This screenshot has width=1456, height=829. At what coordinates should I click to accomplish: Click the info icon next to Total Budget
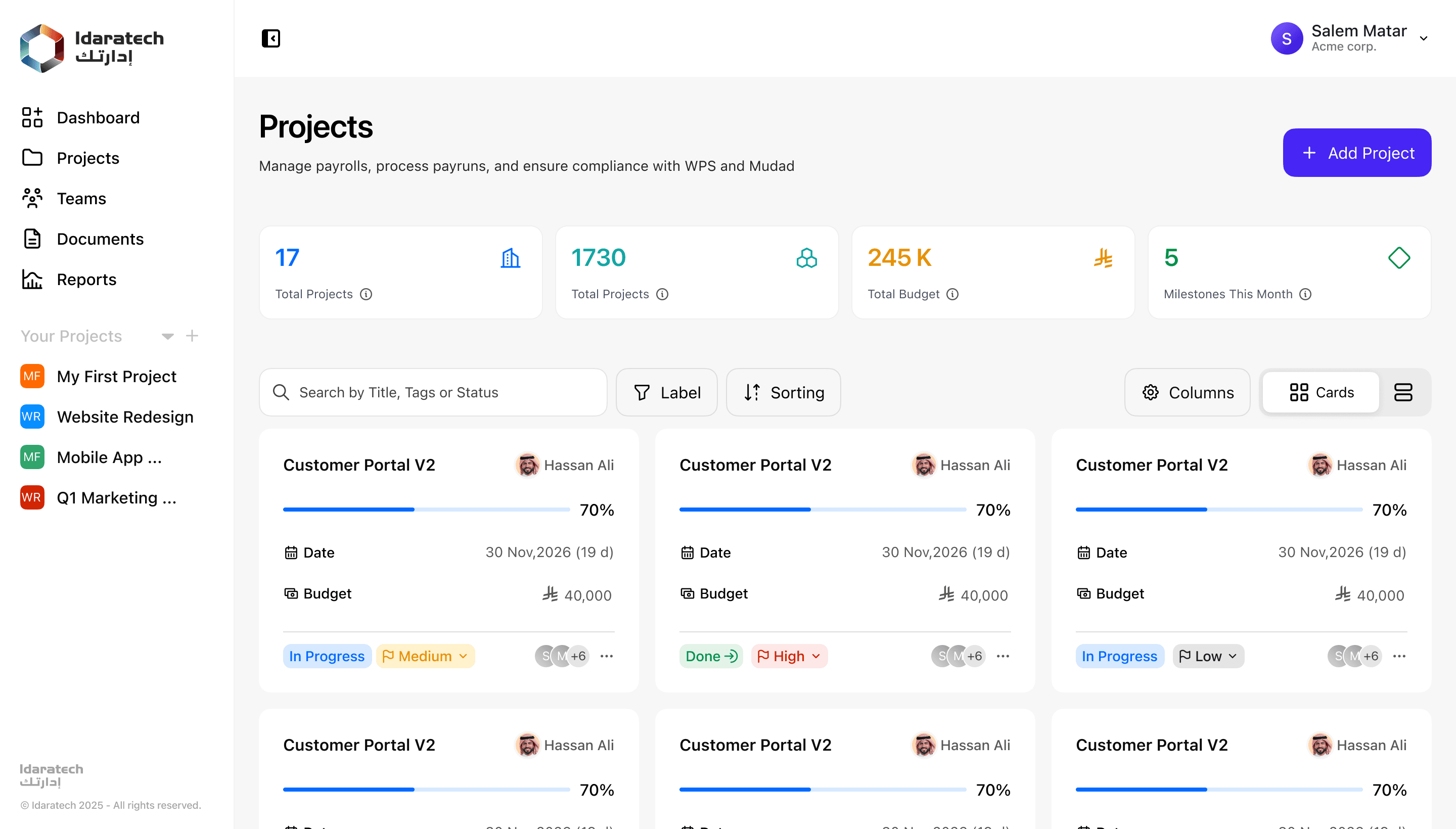[952, 294]
